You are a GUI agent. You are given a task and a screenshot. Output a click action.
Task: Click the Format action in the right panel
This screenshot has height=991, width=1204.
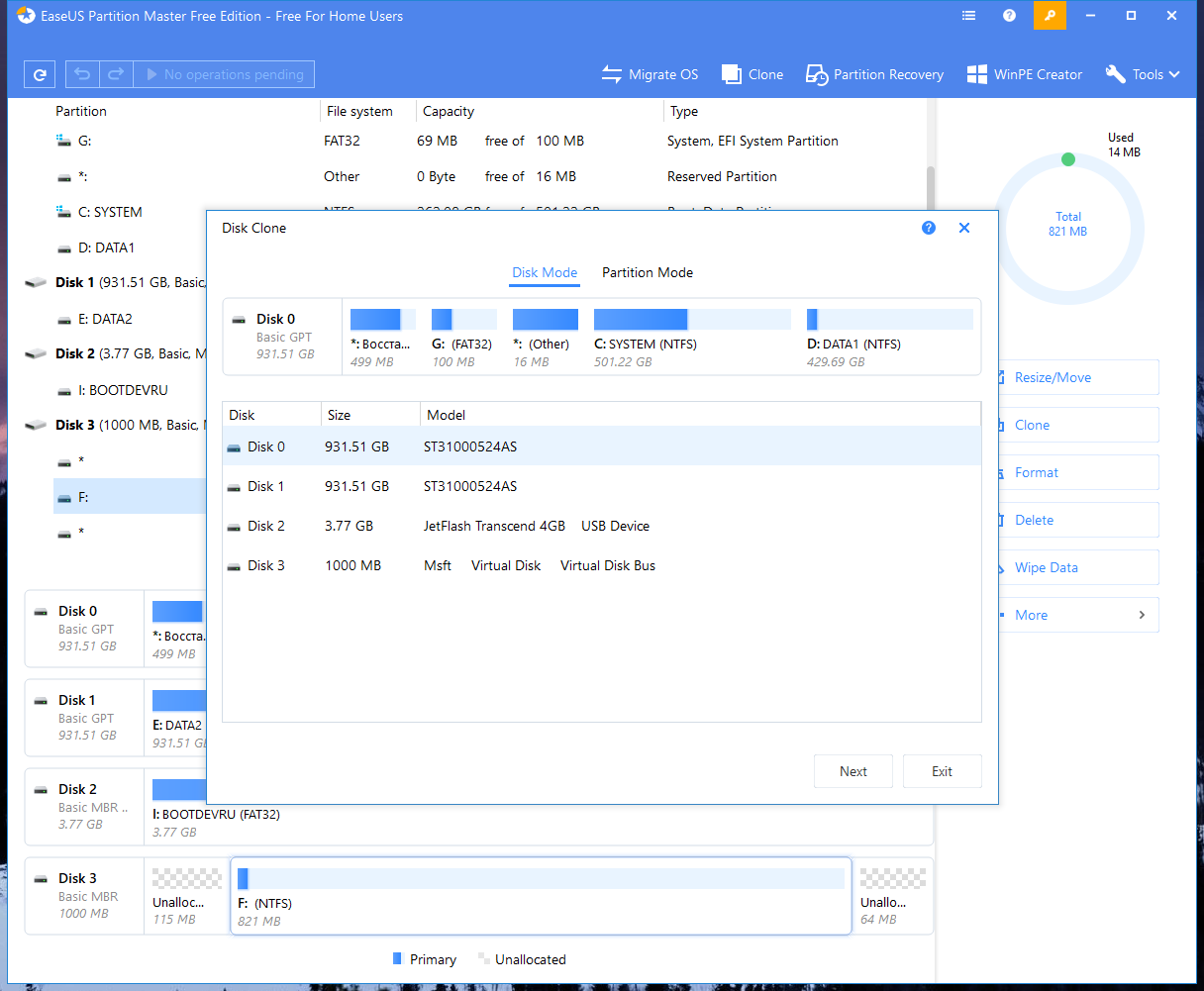1077,472
